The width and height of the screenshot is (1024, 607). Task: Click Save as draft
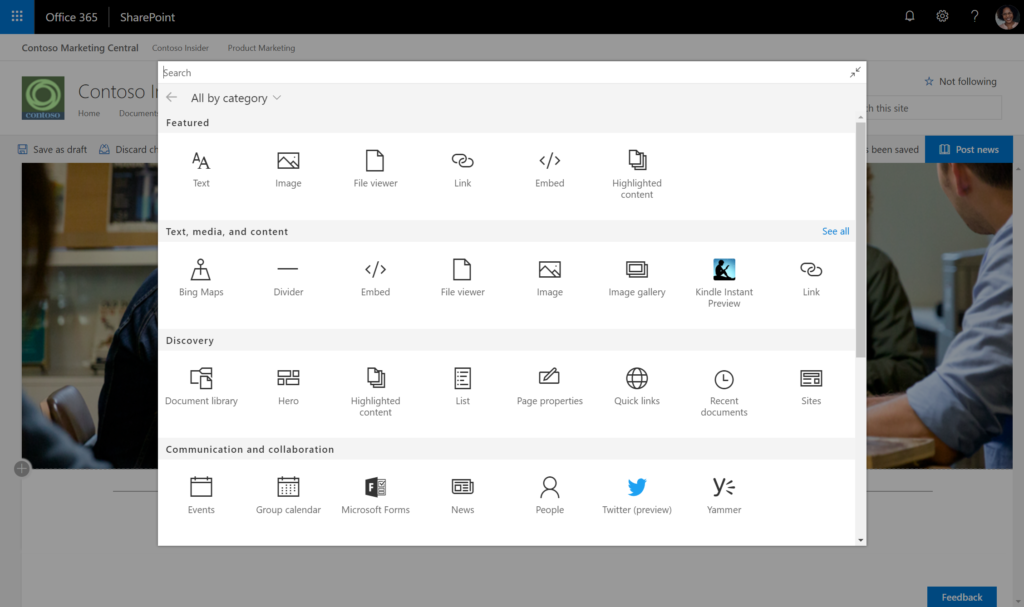[52, 149]
